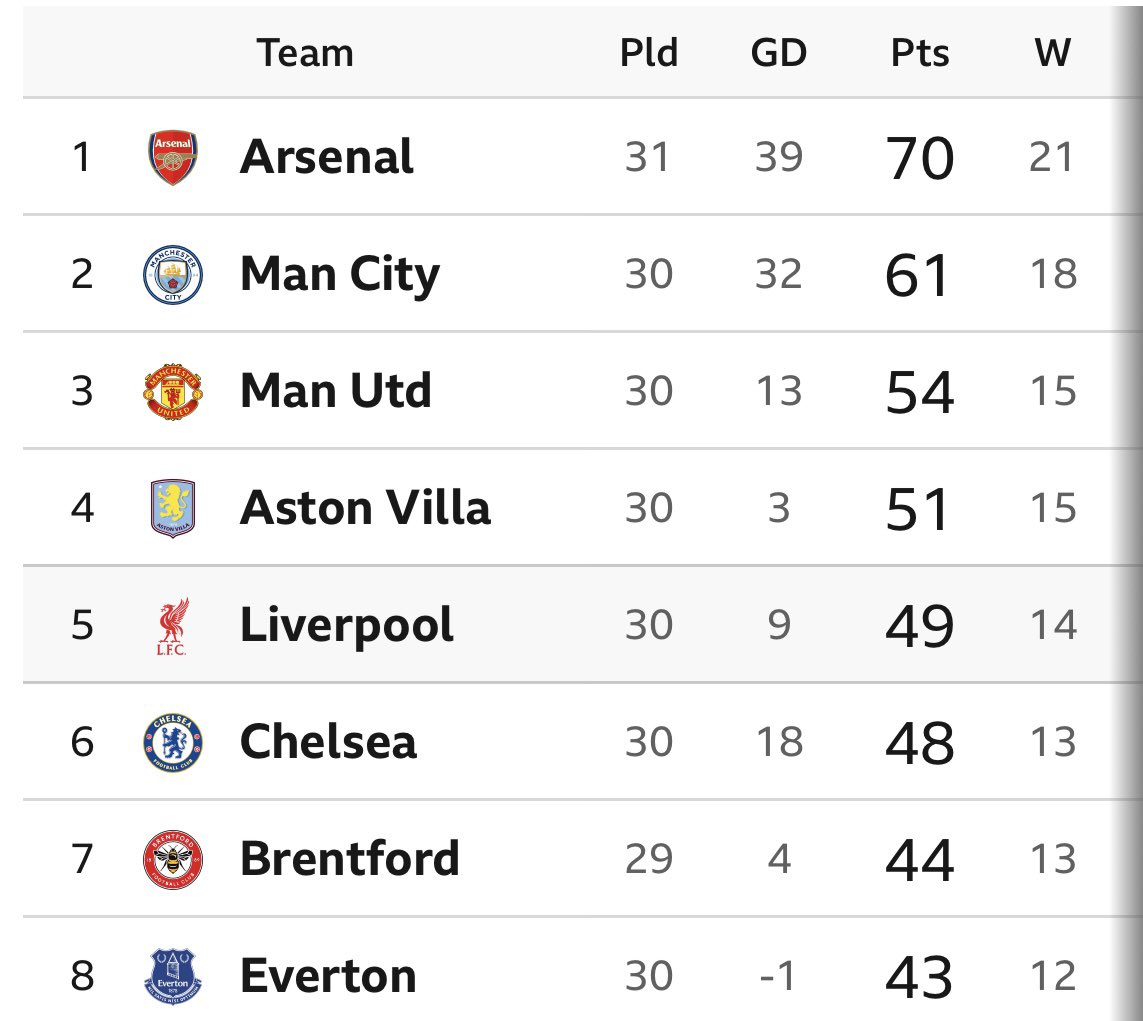The width and height of the screenshot is (1143, 1021).
Task: Select the W column header
Action: pyautogui.click(x=1052, y=52)
